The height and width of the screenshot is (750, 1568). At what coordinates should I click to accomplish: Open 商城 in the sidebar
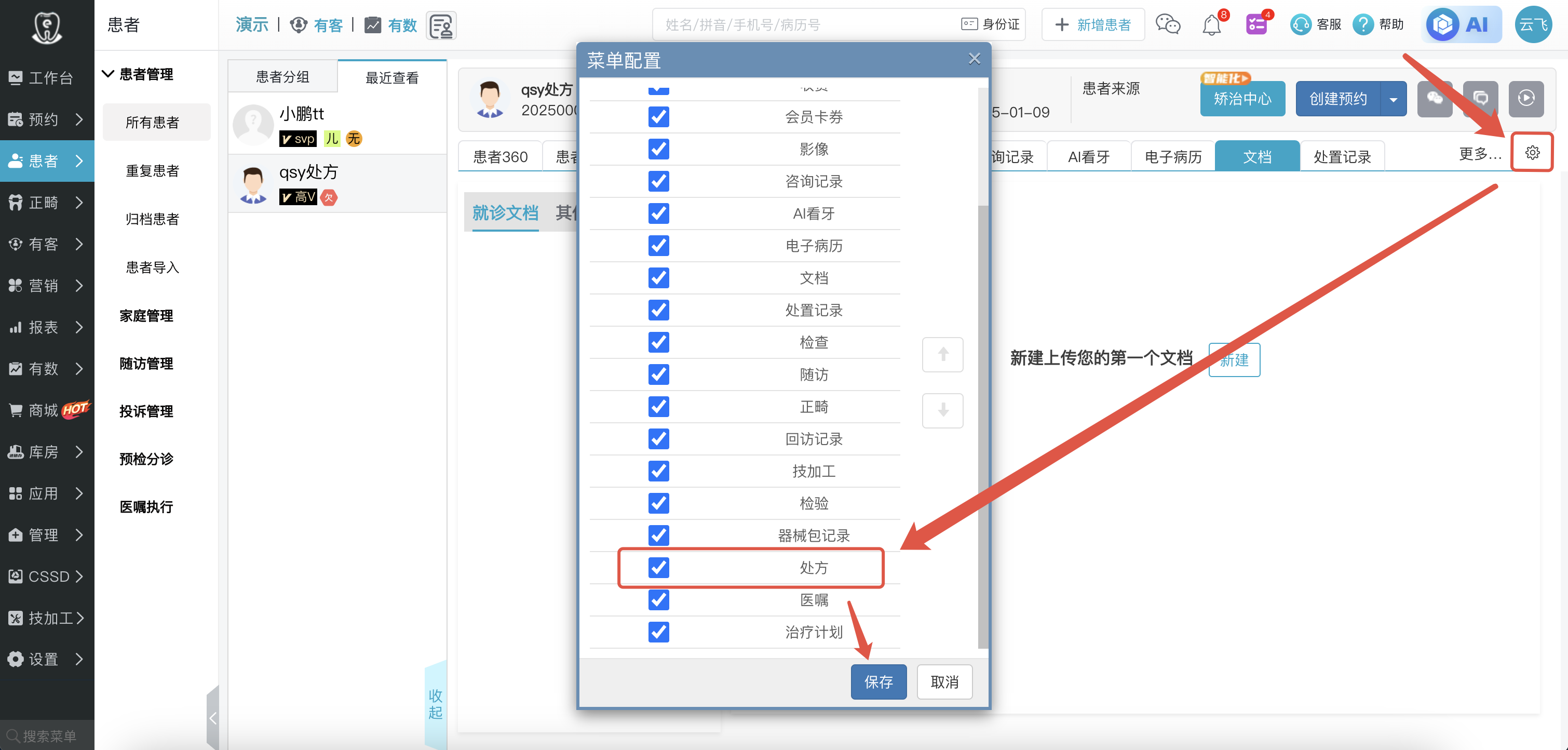click(x=47, y=410)
